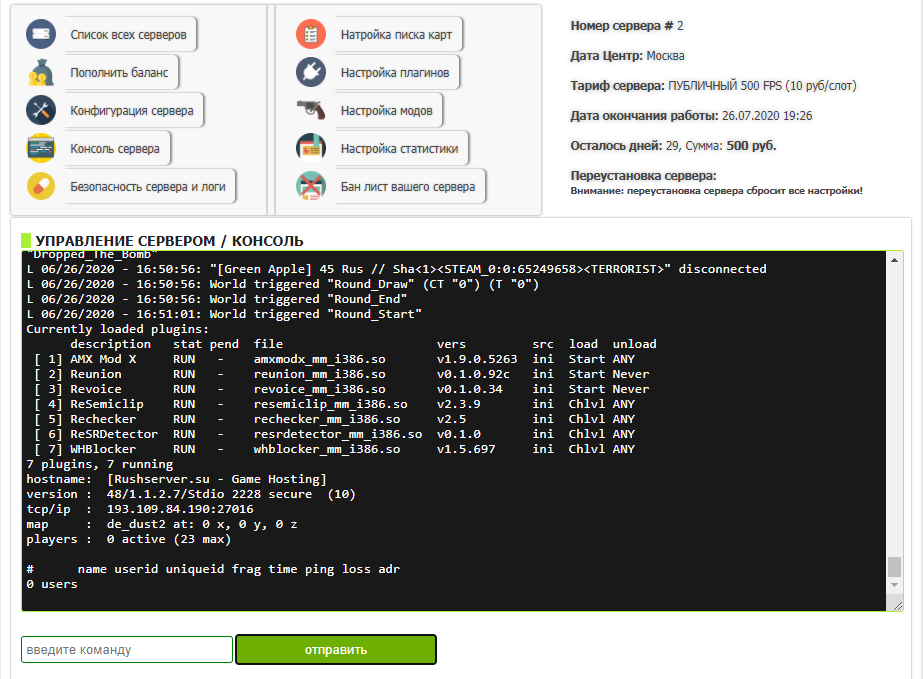Screen dimensions: 923x679
Task: Open Пополнить баланс
Action: pos(120,72)
